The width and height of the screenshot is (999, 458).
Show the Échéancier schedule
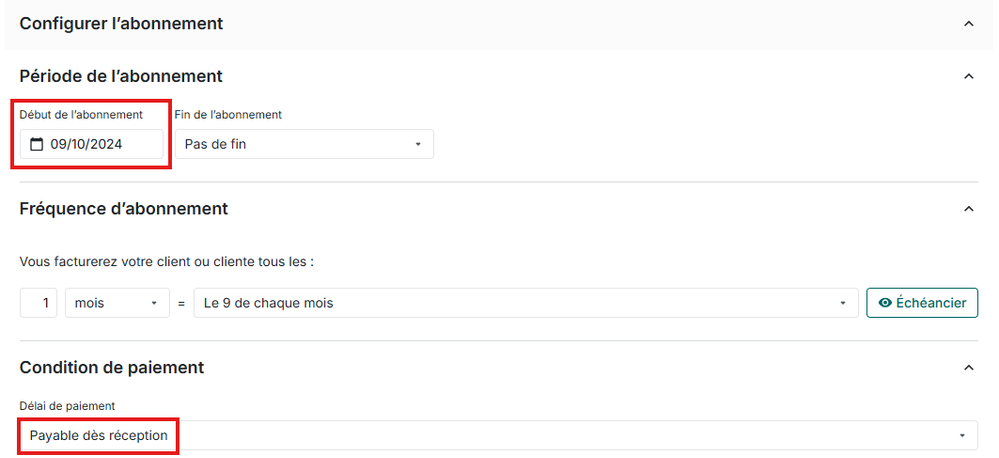coord(922,303)
